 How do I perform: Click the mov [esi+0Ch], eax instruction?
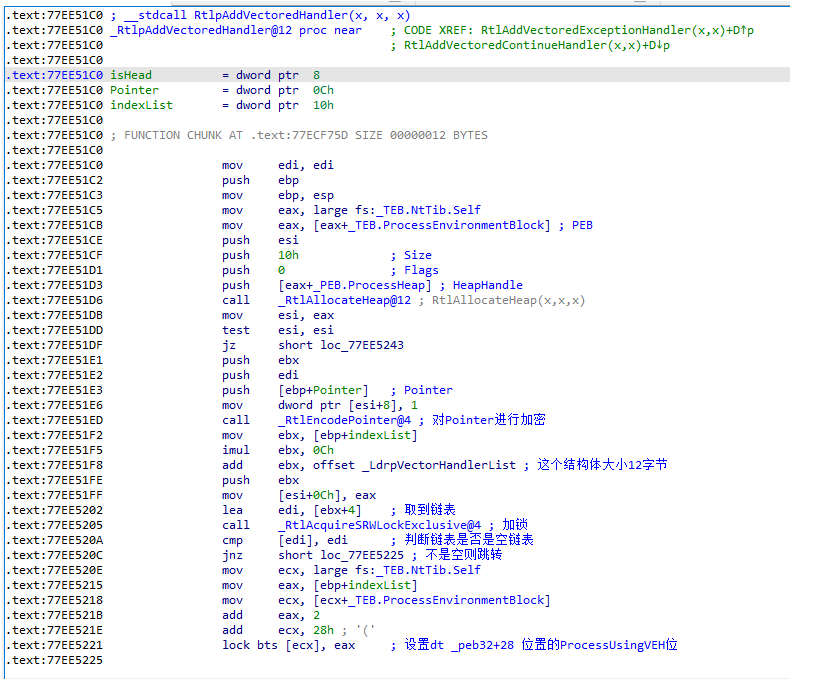pos(299,495)
